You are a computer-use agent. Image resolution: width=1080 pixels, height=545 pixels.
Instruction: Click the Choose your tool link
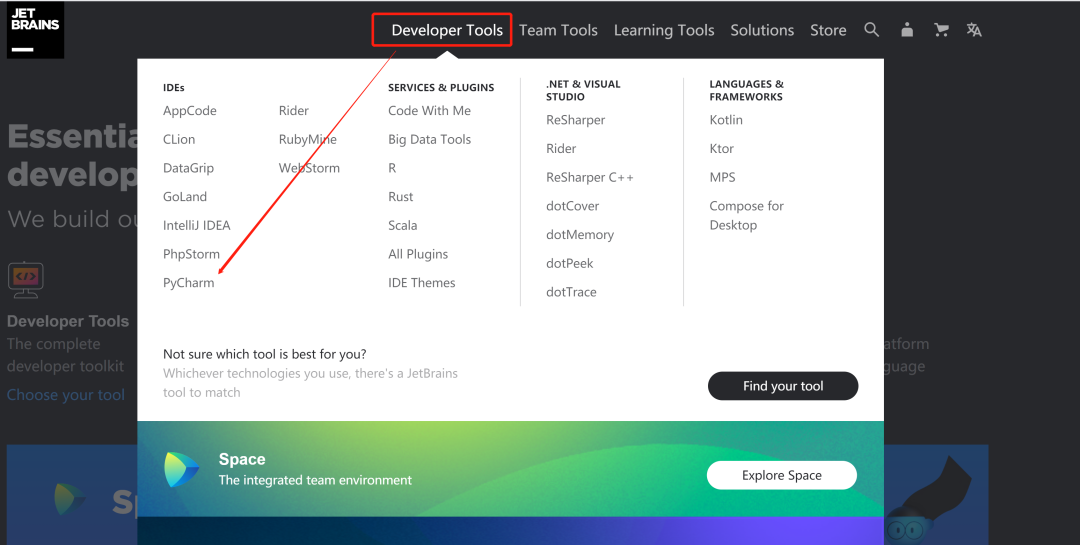click(x=66, y=395)
